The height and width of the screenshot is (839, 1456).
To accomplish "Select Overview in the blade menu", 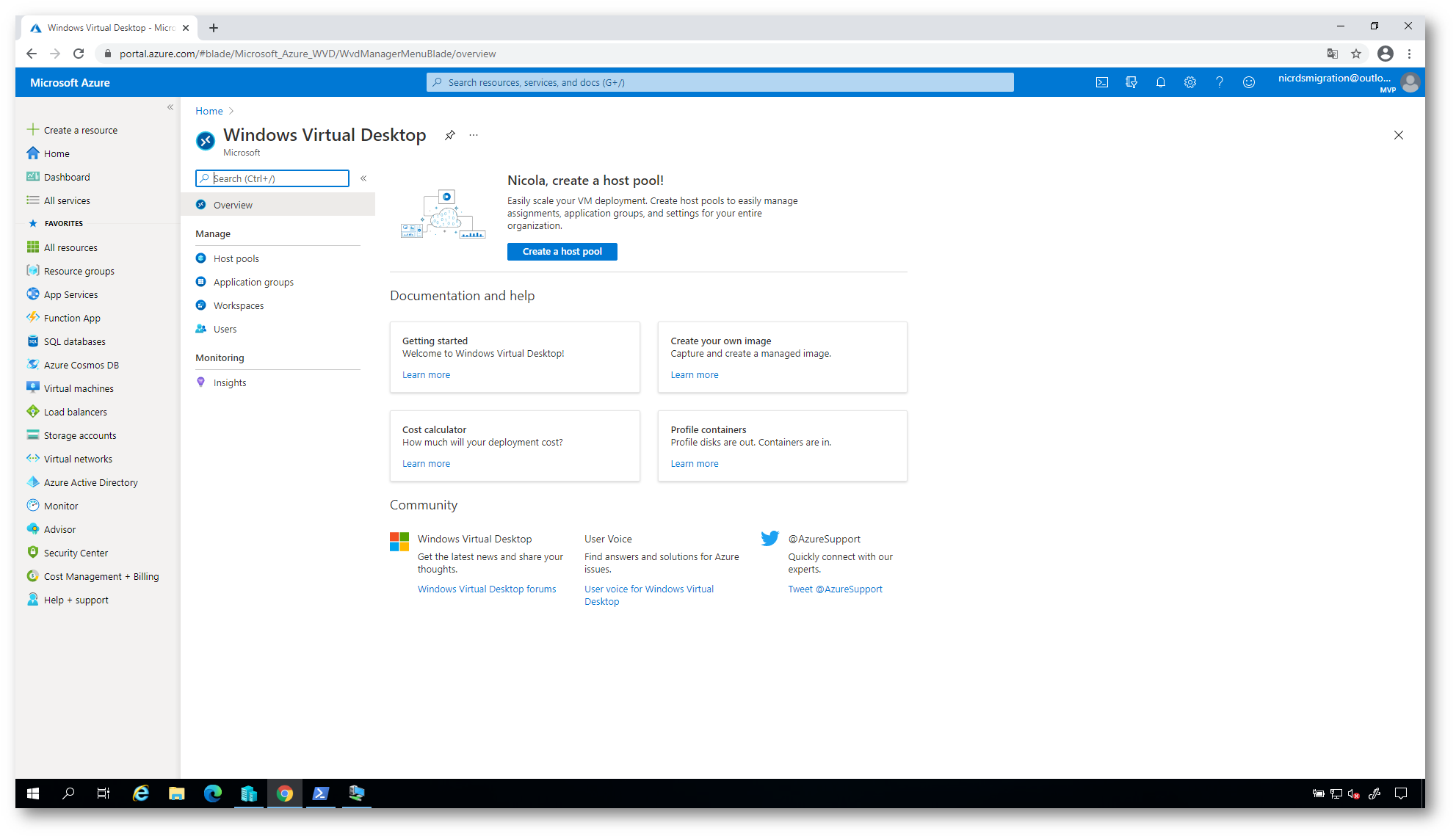I will (x=278, y=205).
